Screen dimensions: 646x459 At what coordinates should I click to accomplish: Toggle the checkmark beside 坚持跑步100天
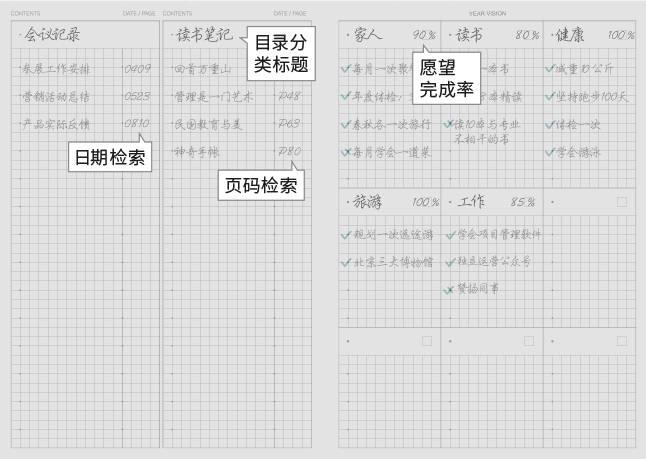click(550, 96)
